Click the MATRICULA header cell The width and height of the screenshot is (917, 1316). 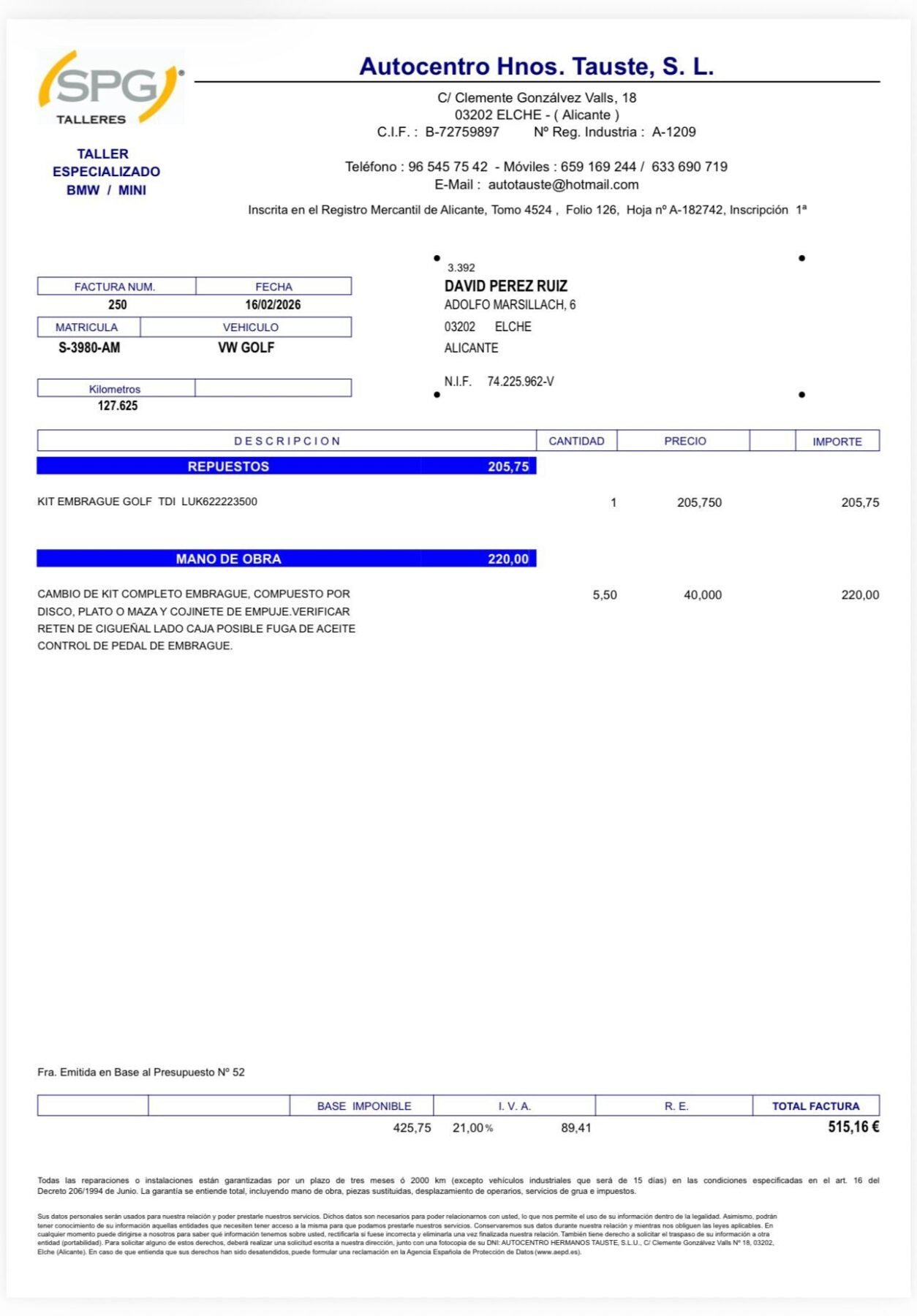[x=87, y=327]
